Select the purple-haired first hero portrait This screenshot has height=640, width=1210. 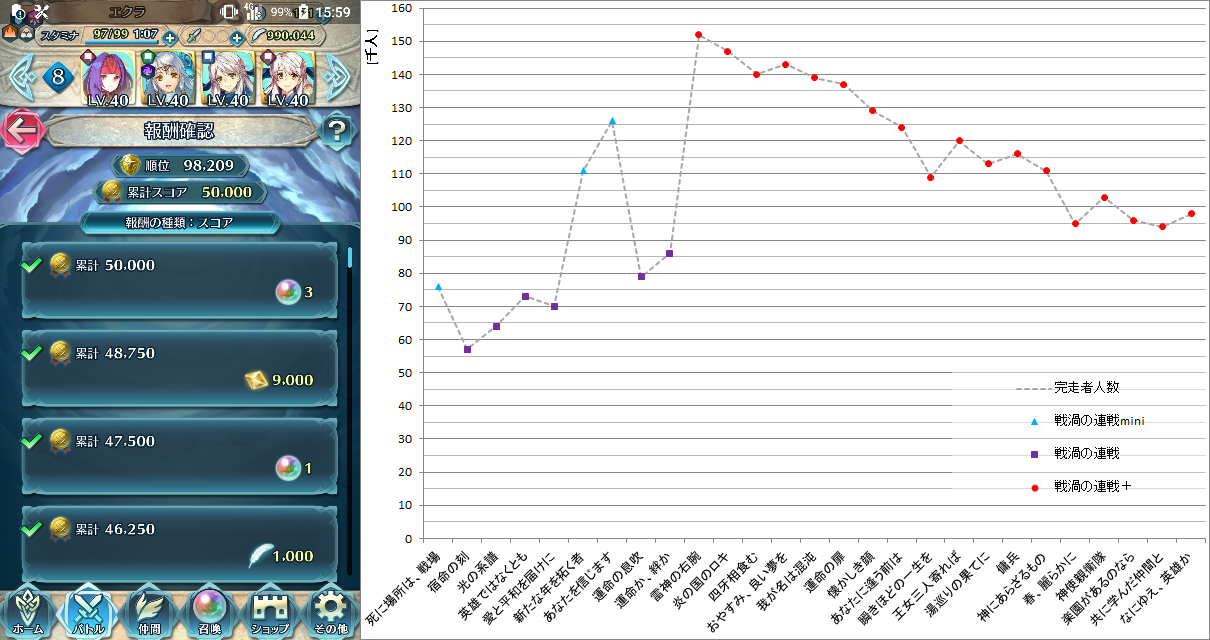pyautogui.click(x=107, y=78)
